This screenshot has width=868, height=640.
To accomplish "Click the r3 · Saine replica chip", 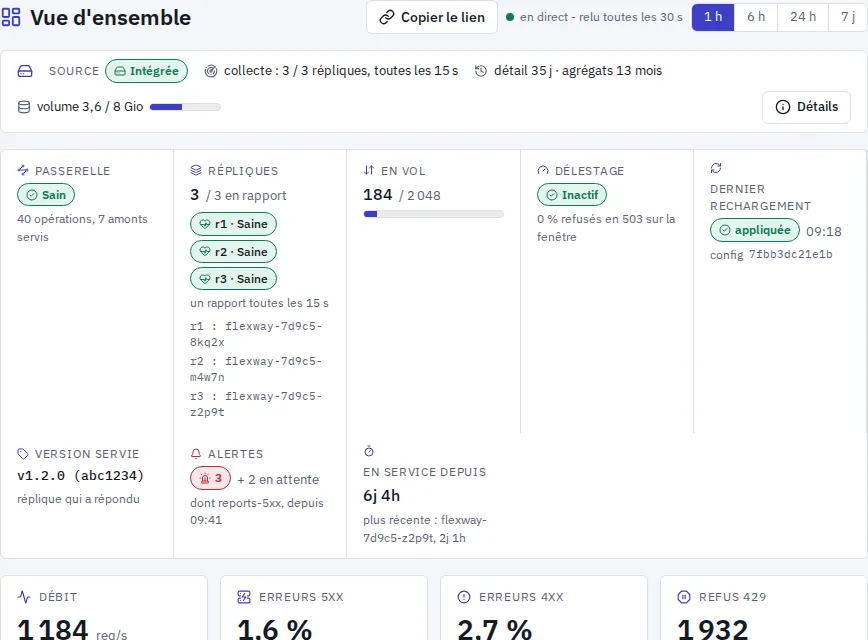I will pos(233,279).
